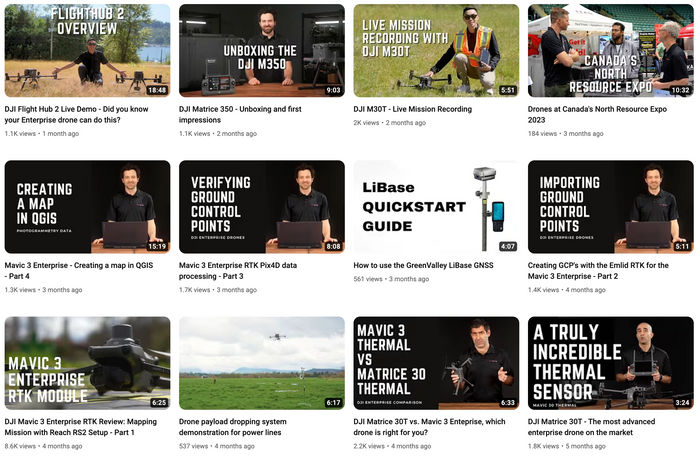Open the drone payload dropping field thumbnail
Image resolution: width=700 pixels, height=456 pixels.
tap(262, 363)
